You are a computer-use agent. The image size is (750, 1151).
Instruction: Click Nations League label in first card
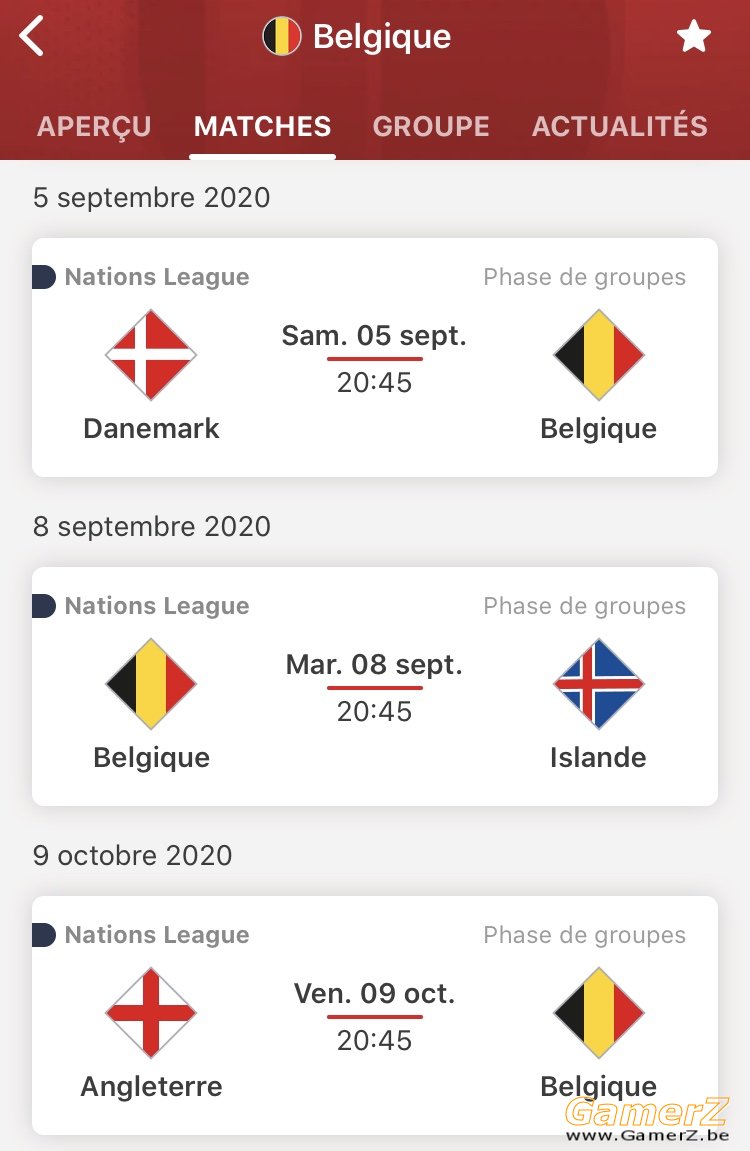(x=157, y=277)
